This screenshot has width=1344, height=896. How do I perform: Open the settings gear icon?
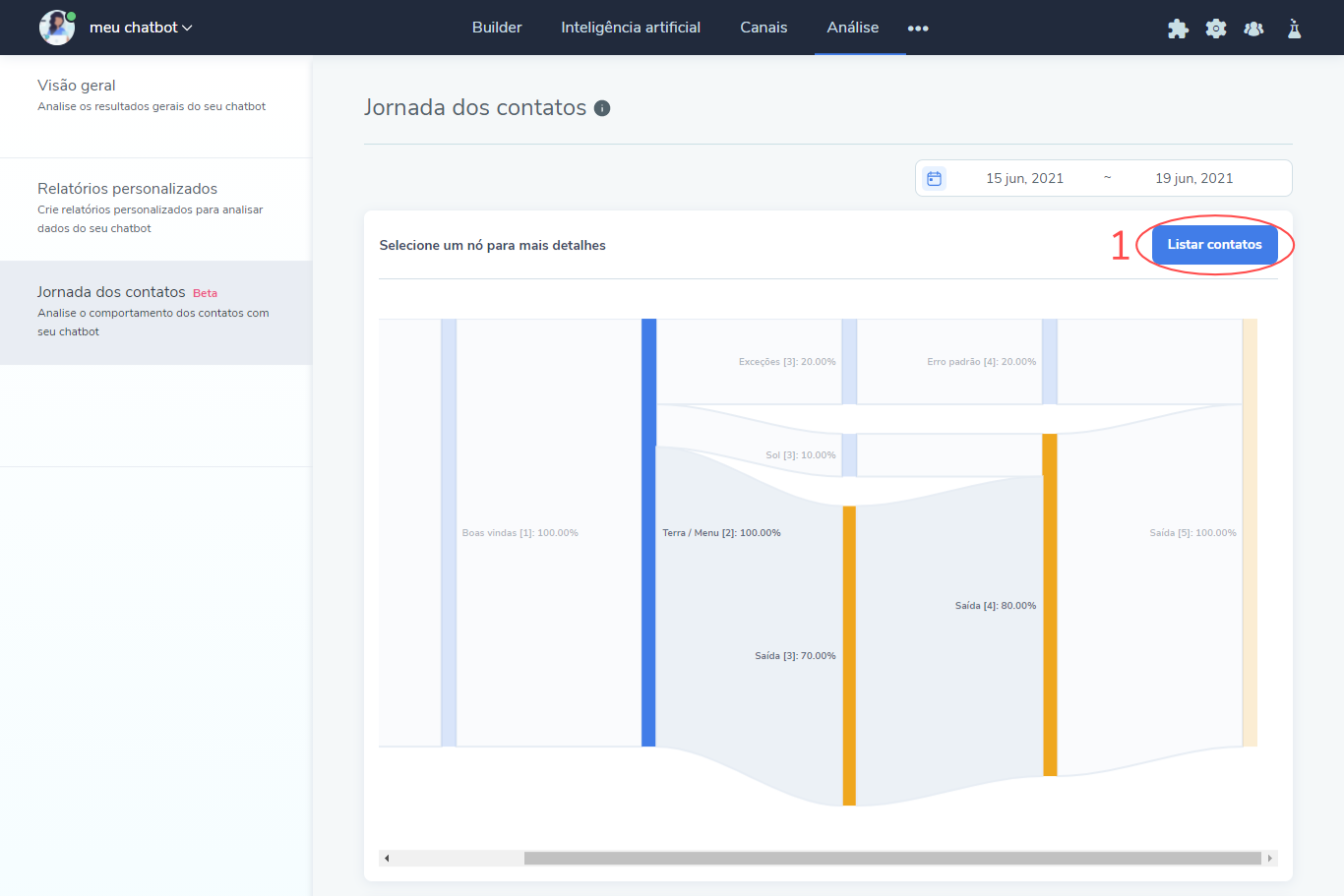point(1216,29)
